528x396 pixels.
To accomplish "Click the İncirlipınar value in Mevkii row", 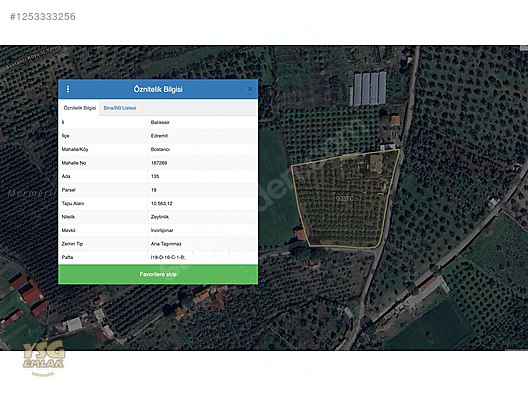I will [x=162, y=230].
